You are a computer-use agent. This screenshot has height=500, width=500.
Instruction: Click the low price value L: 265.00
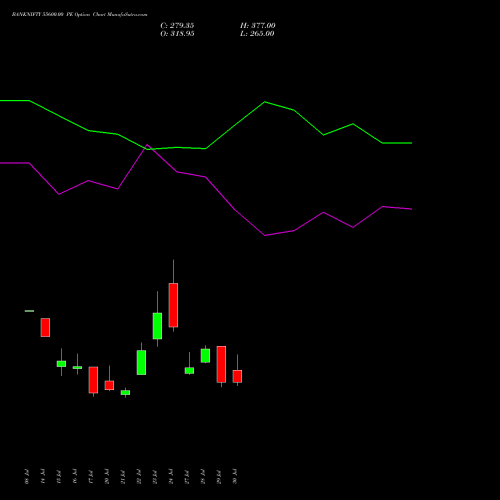(x=257, y=34)
